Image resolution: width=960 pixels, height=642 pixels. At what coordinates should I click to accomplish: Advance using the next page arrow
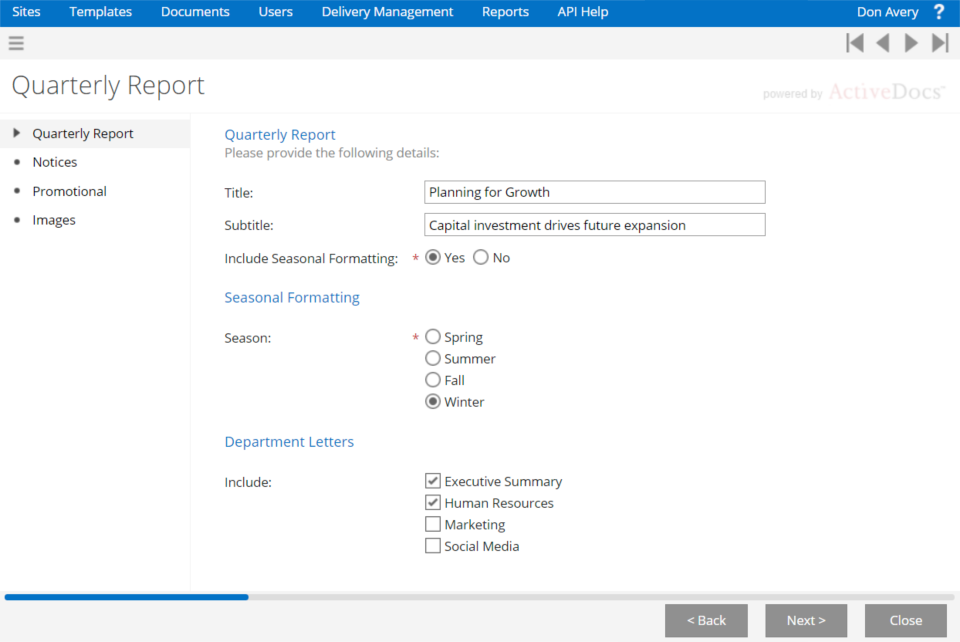pos(911,43)
